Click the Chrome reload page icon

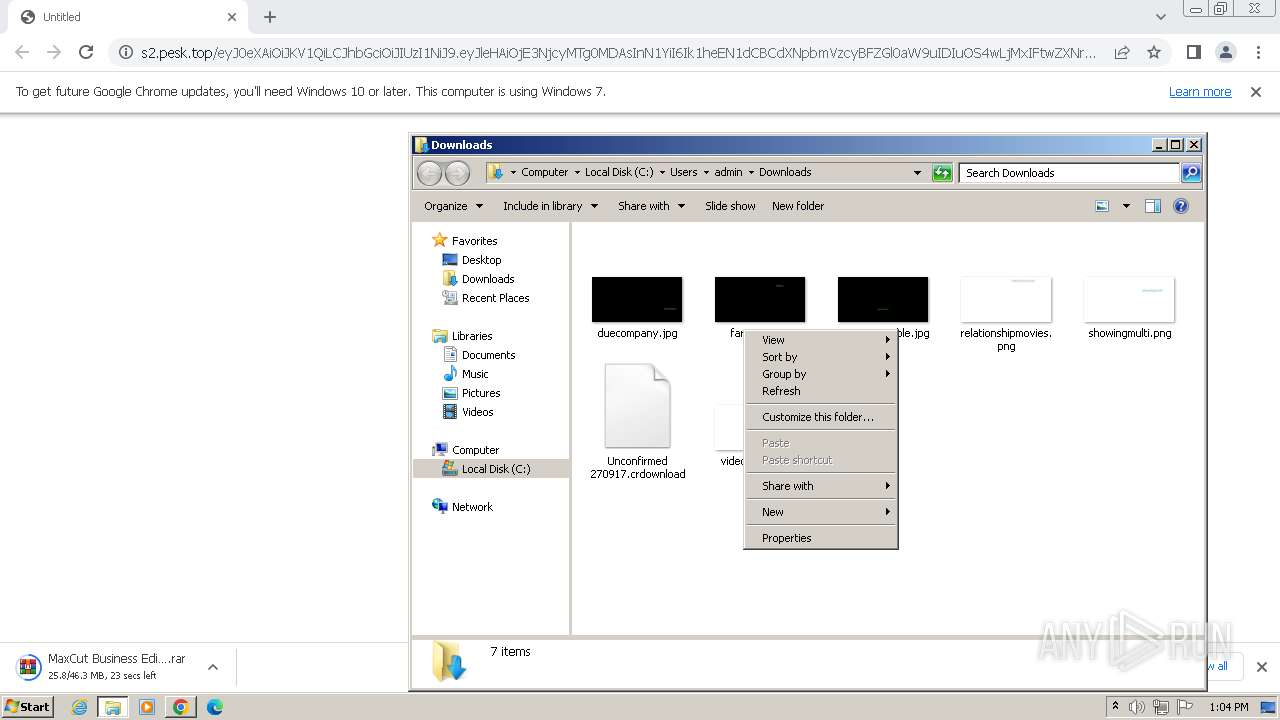(86, 52)
